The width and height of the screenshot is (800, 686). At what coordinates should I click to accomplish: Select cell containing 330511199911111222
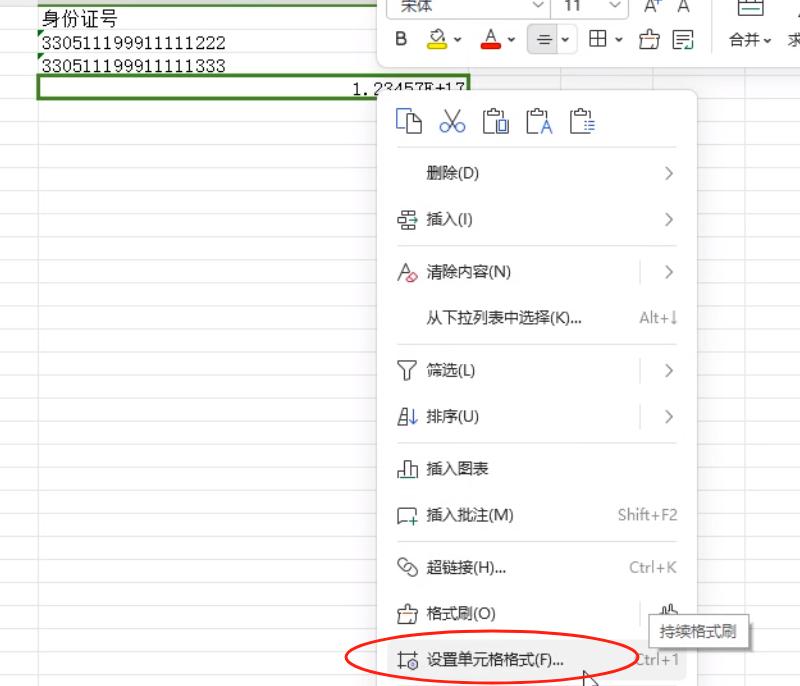pyautogui.click(x=207, y=42)
